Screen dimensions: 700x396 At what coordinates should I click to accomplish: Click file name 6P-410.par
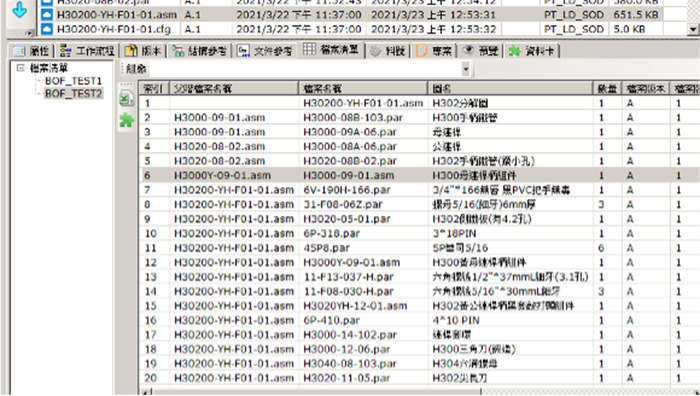331,320
